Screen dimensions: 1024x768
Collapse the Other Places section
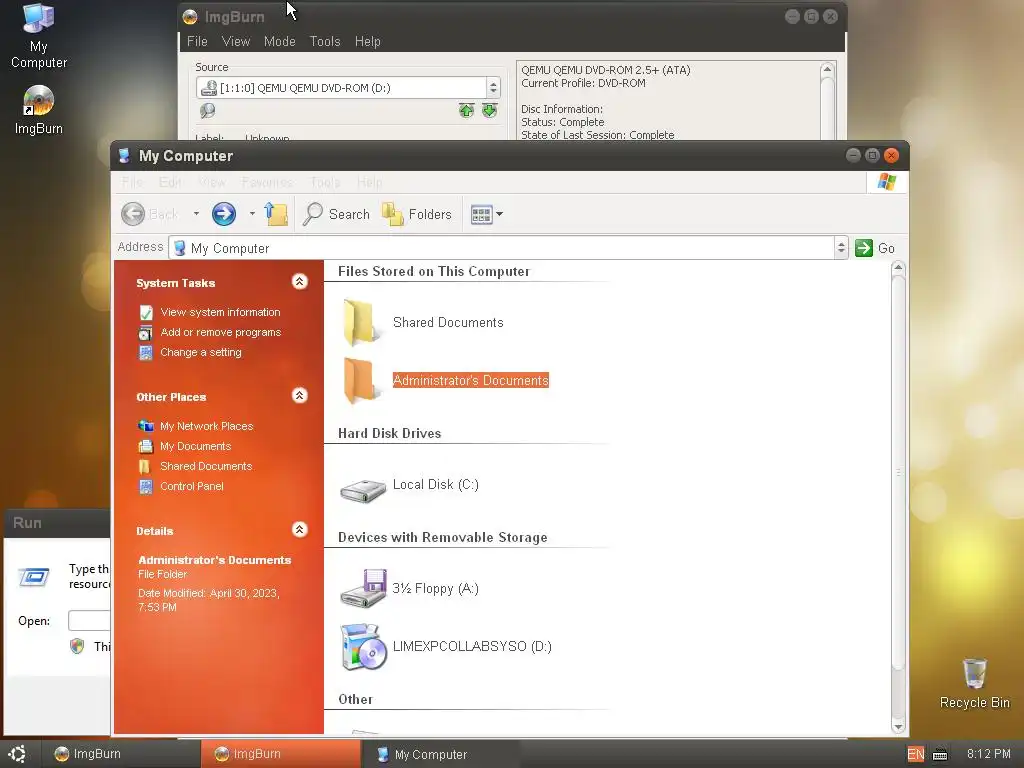(300, 396)
